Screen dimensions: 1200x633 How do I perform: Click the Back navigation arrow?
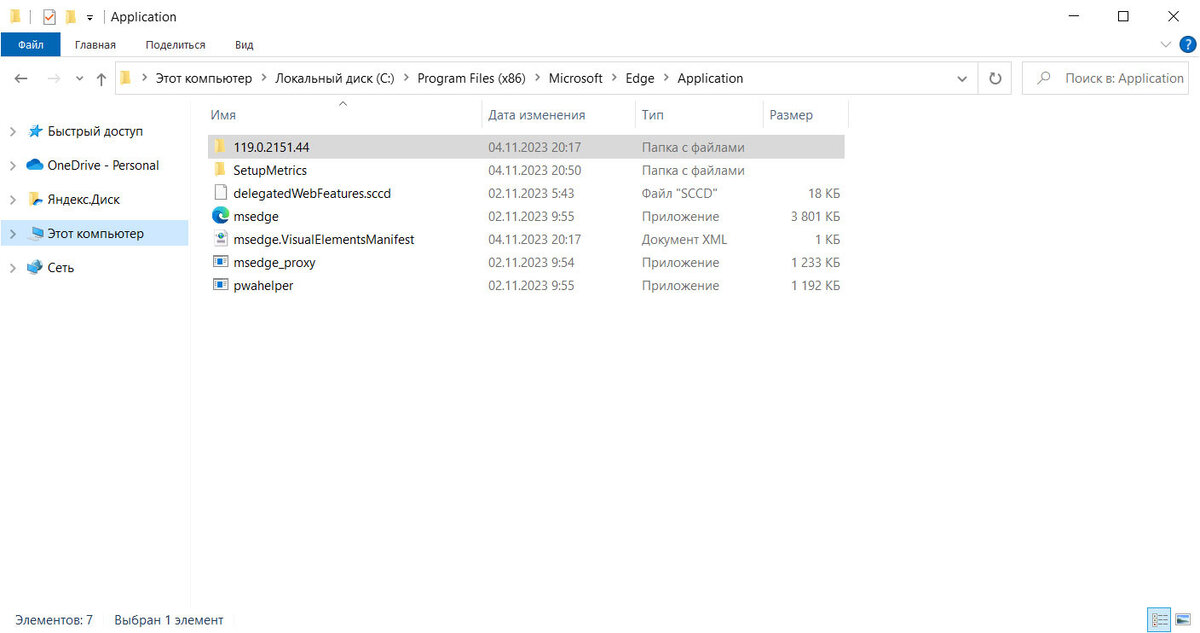click(x=22, y=78)
